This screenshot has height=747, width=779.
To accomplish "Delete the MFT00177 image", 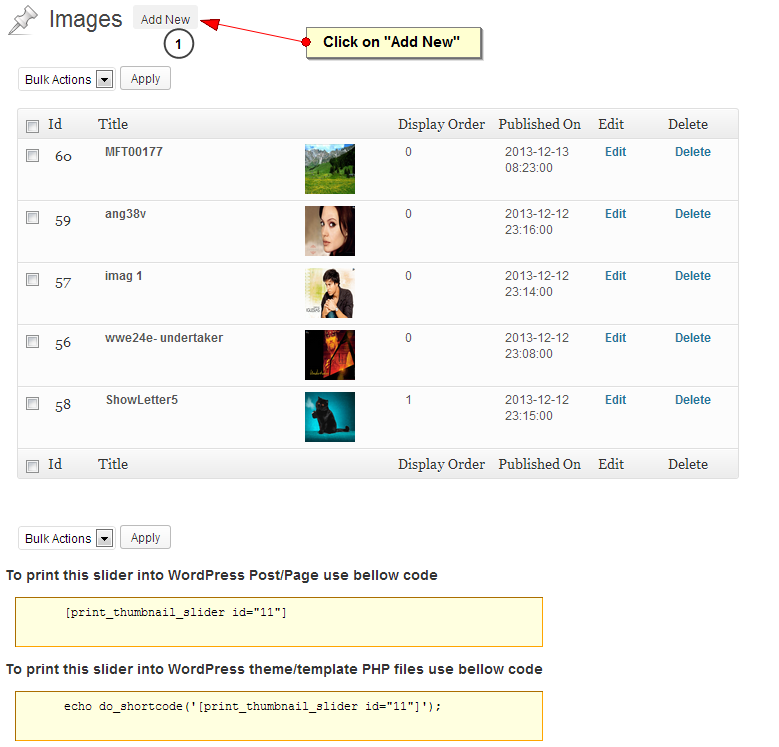I will [693, 152].
